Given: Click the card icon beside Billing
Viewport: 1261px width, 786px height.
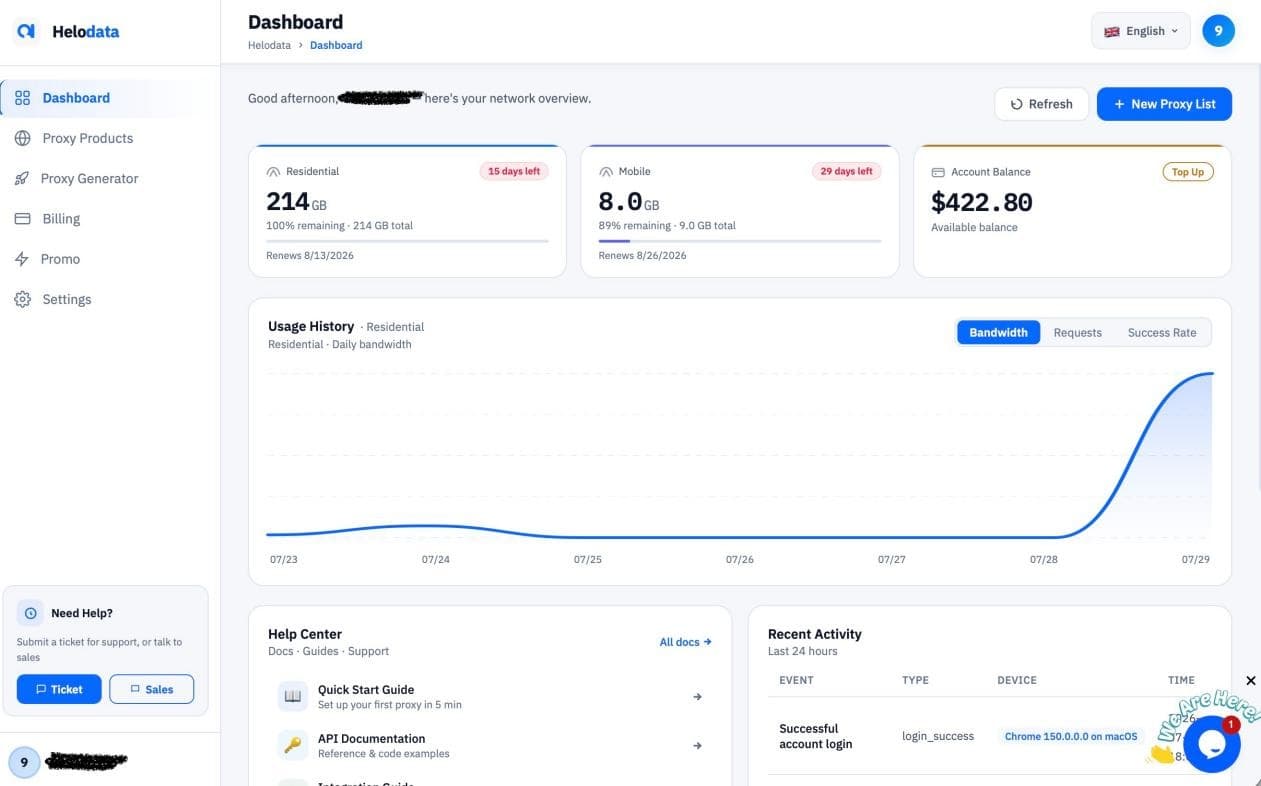Looking at the screenshot, I should tap(22, 218).
